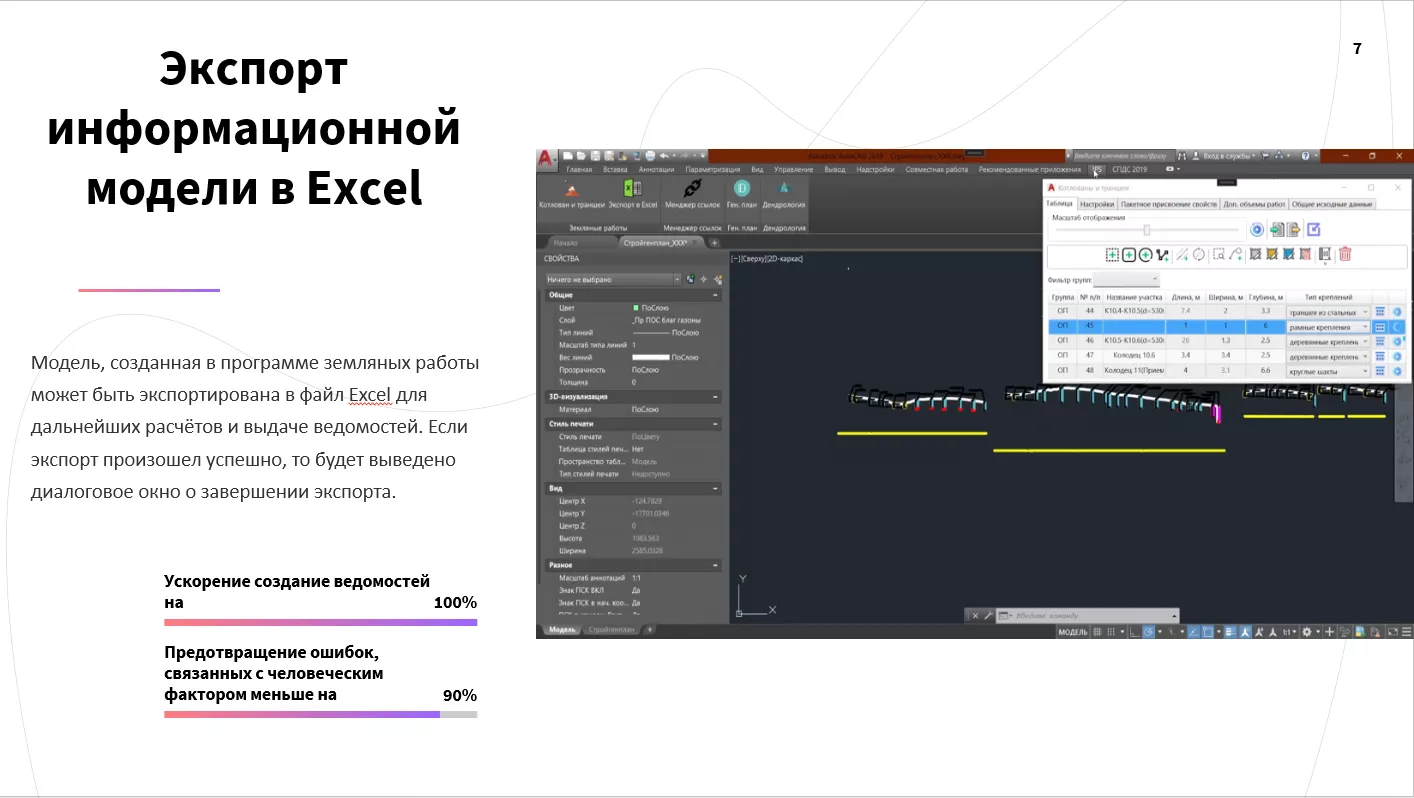This screenshot has height=798, width=1414.
Task: Open the Менеджер ссылок tool
Action: click(x=693, y=197)
